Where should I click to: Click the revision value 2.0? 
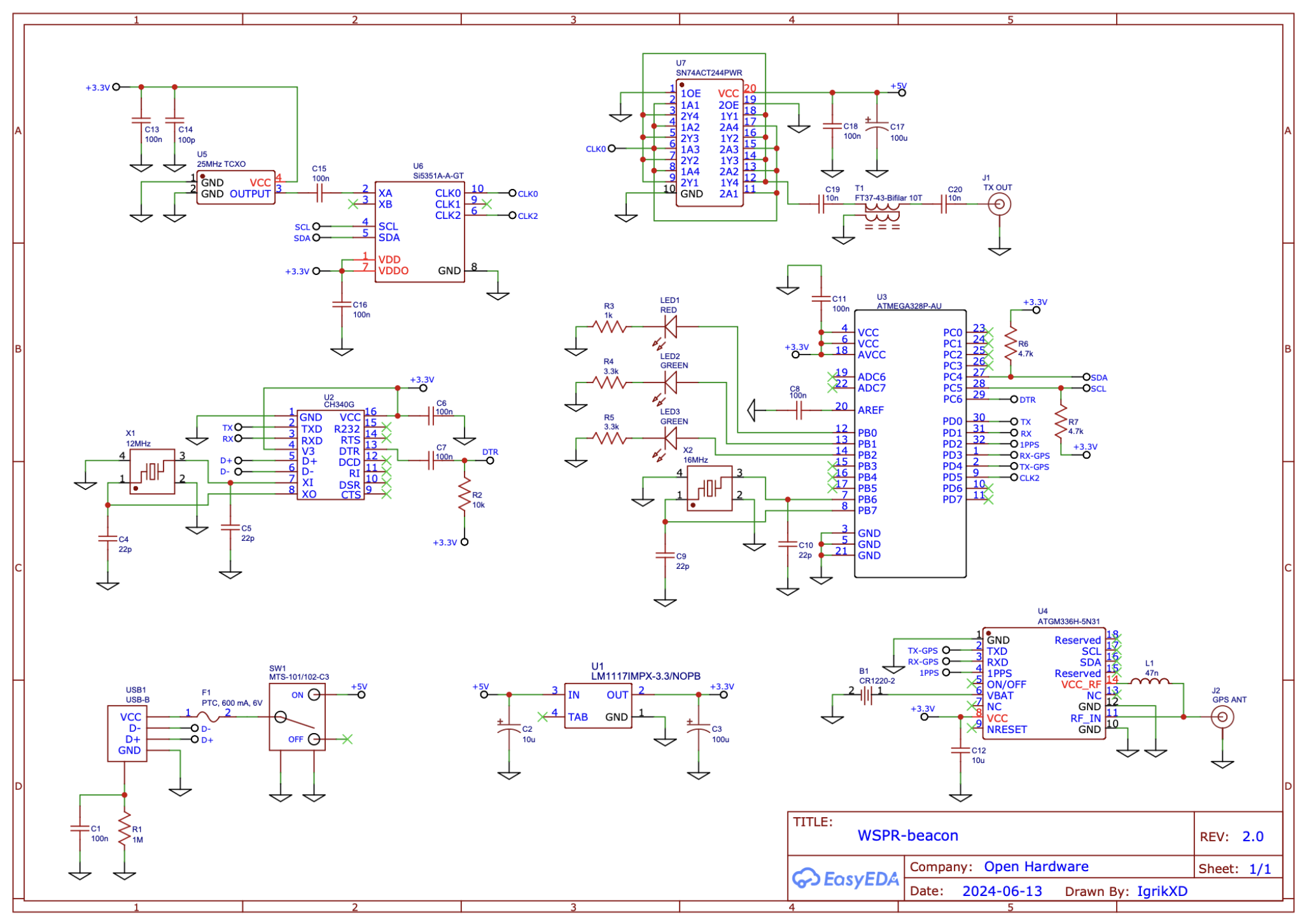pos(1253,837)
